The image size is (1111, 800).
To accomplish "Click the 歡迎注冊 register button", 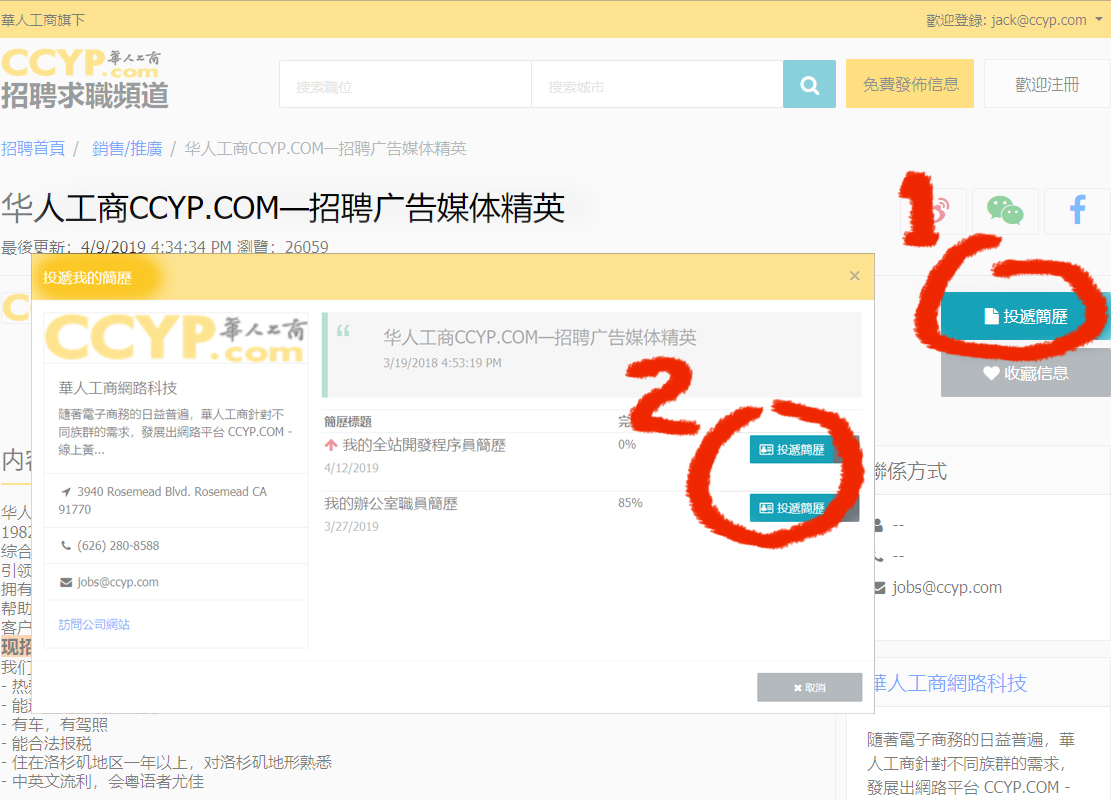I will (x=1047, y=84).
